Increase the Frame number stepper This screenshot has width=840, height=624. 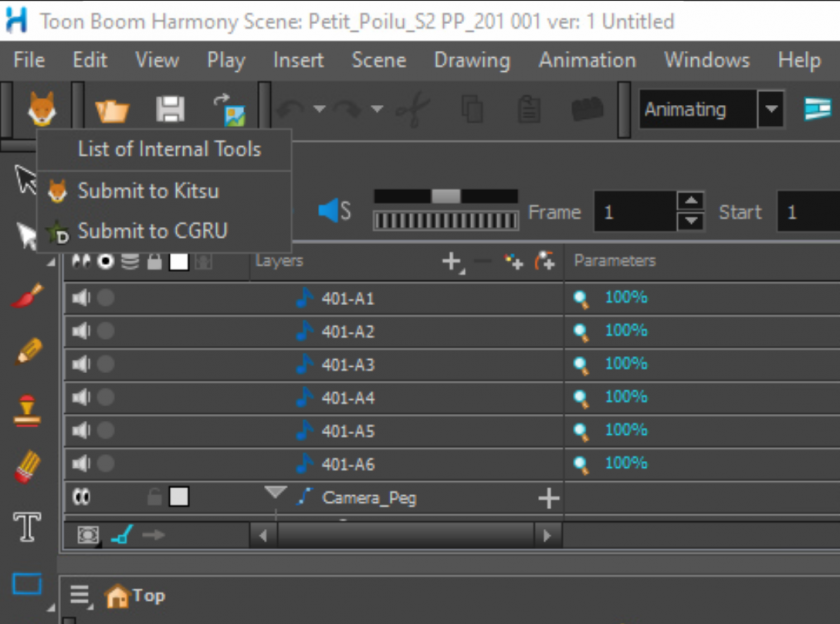pos(691,201)
